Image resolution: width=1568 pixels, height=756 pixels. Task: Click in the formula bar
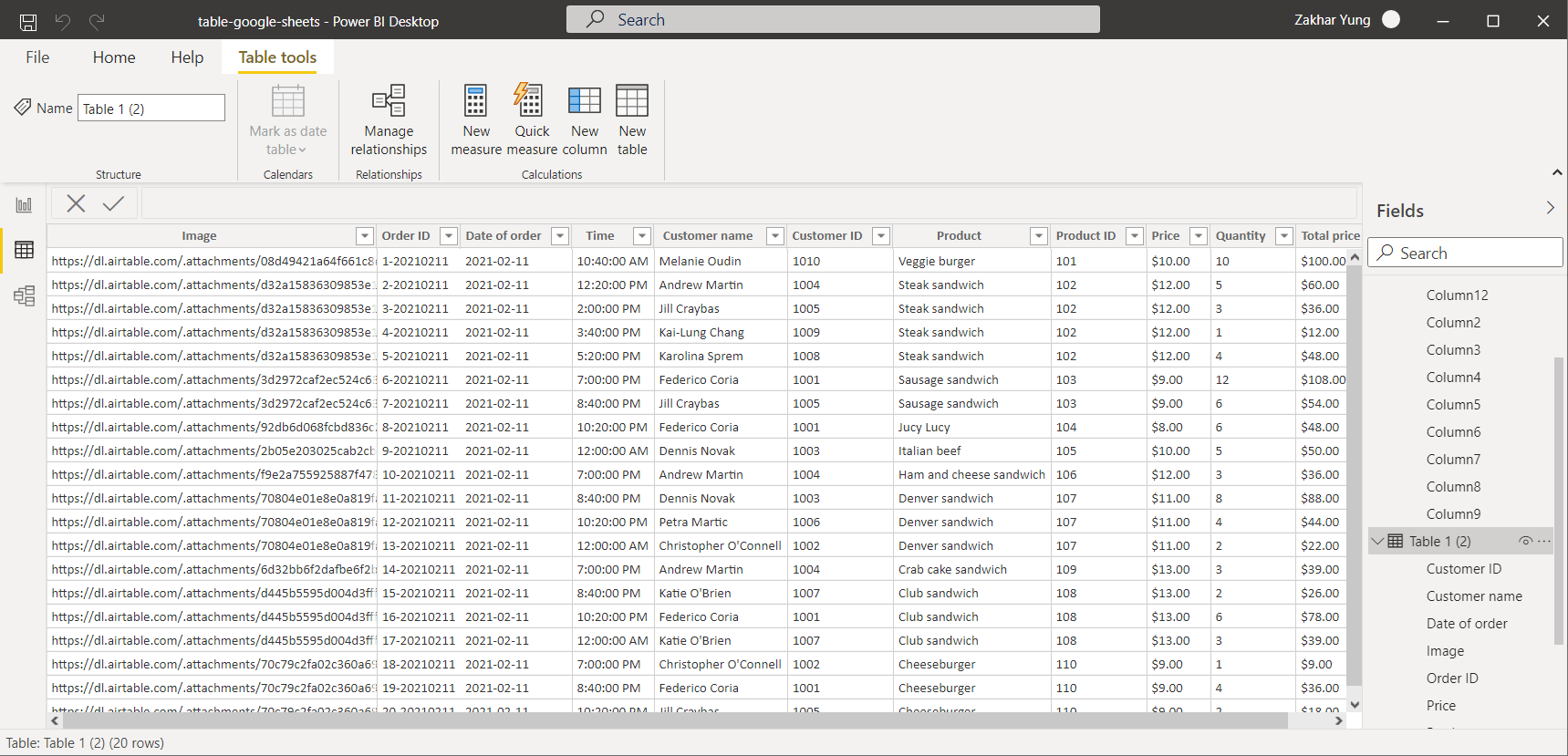(749, 203)
